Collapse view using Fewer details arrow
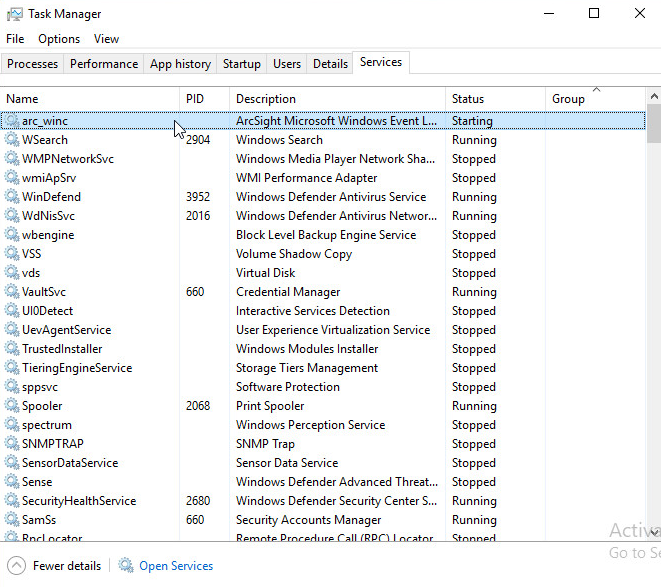Image resolution: width=661 pixels, height=587 pixels. tap(16, 566)
